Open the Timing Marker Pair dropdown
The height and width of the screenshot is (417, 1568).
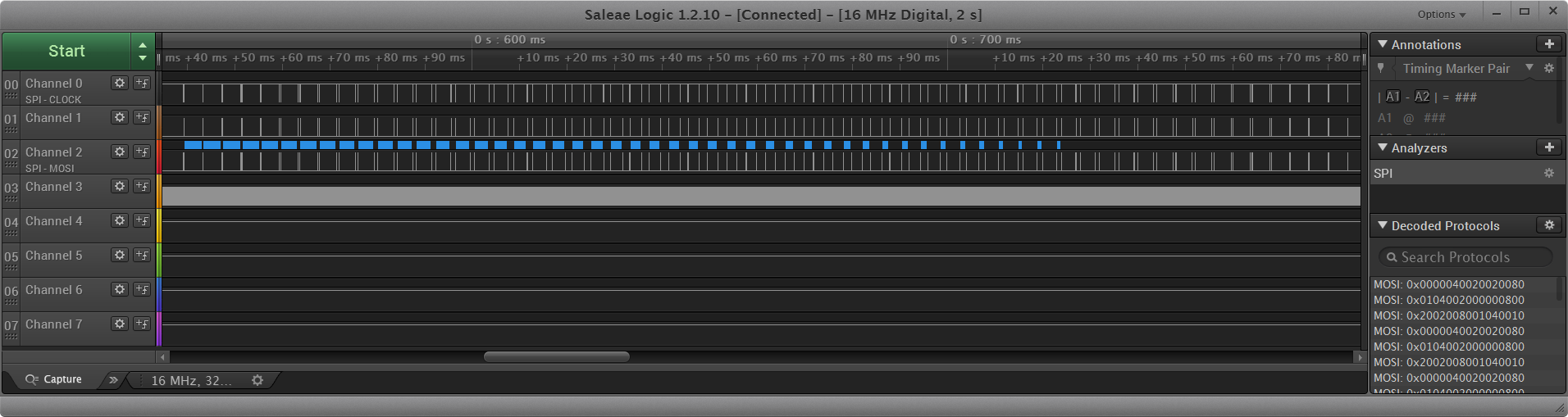[1529, 68]
